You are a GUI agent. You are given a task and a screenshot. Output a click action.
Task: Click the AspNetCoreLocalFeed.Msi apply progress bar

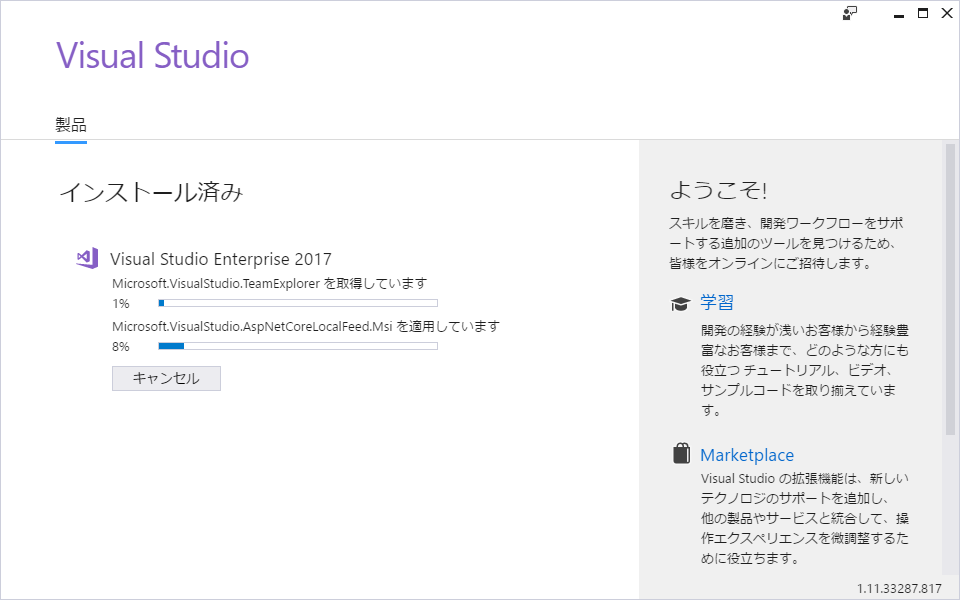pos(298,346)
